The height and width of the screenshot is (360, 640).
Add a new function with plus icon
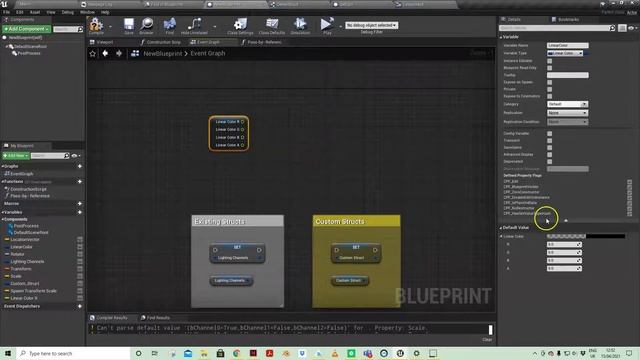coord(80,181)
